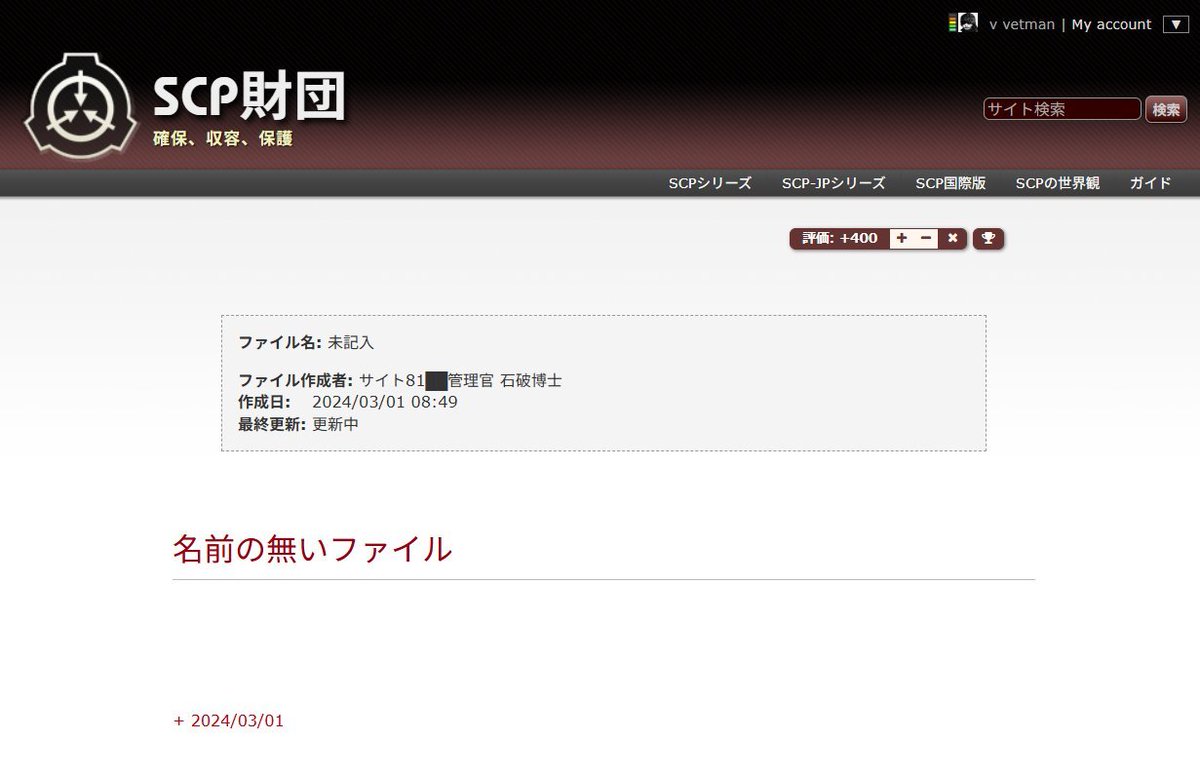Open the SCPの世界観 menu
1200x779 pixels.
tap(1057, 183)
